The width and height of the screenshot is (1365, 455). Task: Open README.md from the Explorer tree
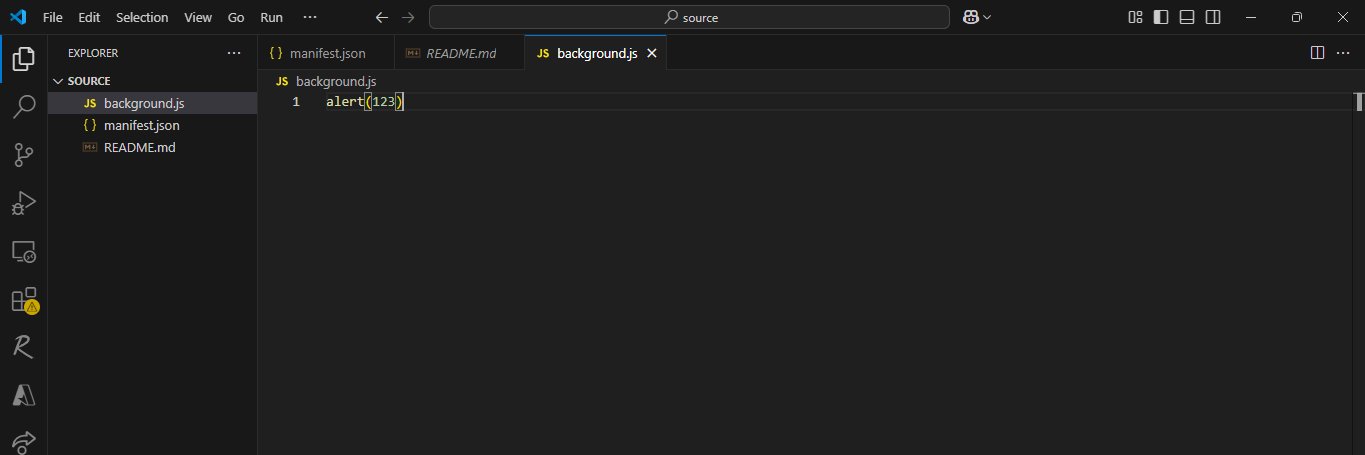(x=152, y=147)
